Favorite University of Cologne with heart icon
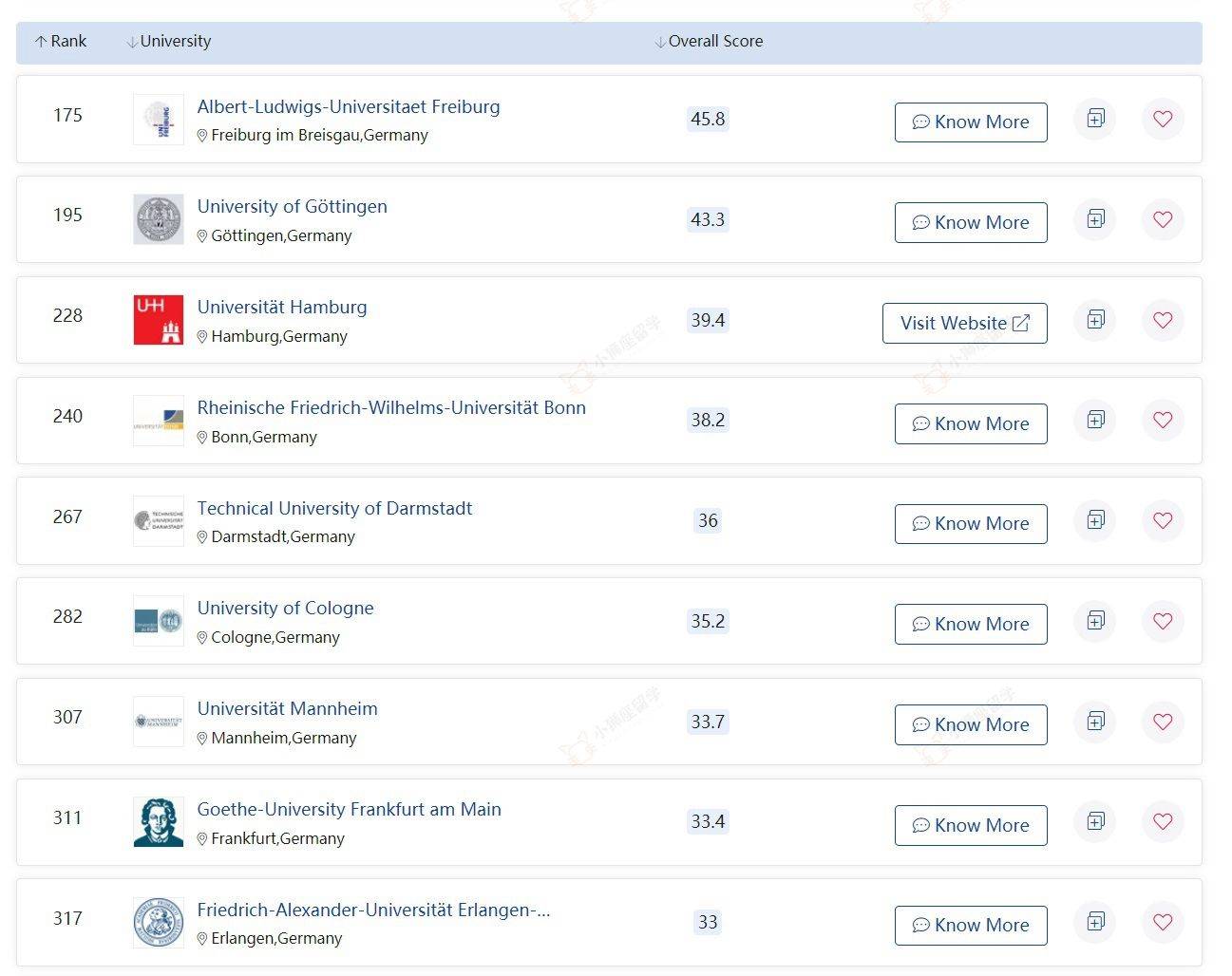Screen dimensions: 1232x976 [x=1163, y=621]
